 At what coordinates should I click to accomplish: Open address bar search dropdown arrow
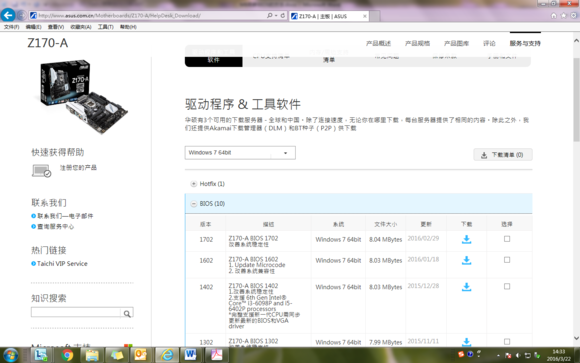[x=276, y=16]
